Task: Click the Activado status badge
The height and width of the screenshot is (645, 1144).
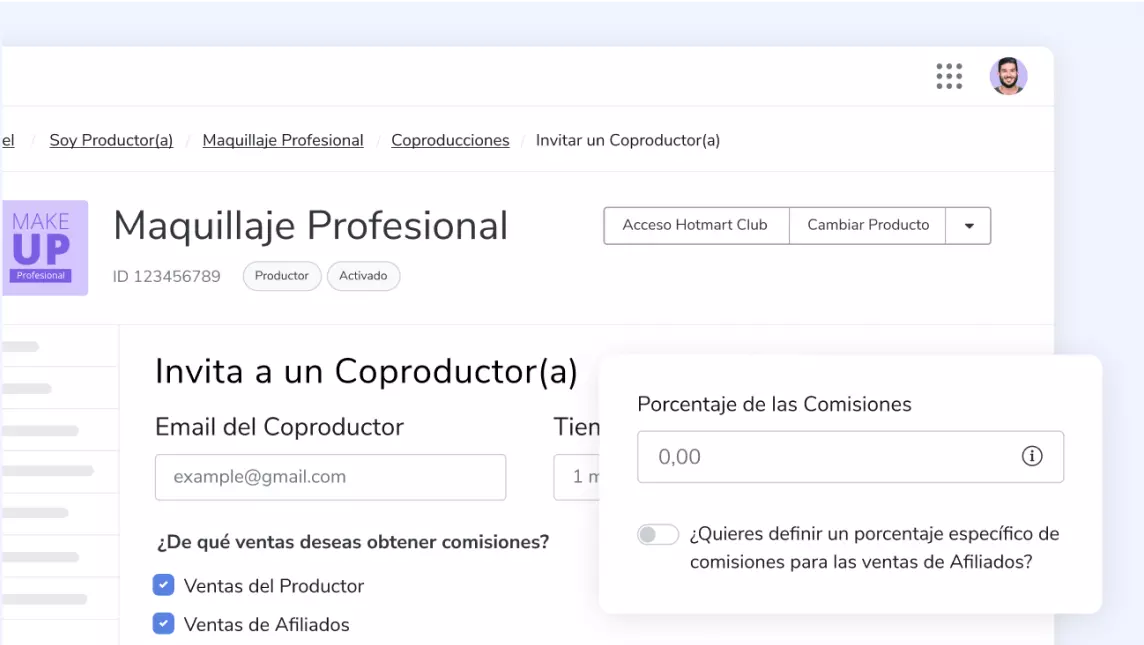Action: (x=363, y=276)
